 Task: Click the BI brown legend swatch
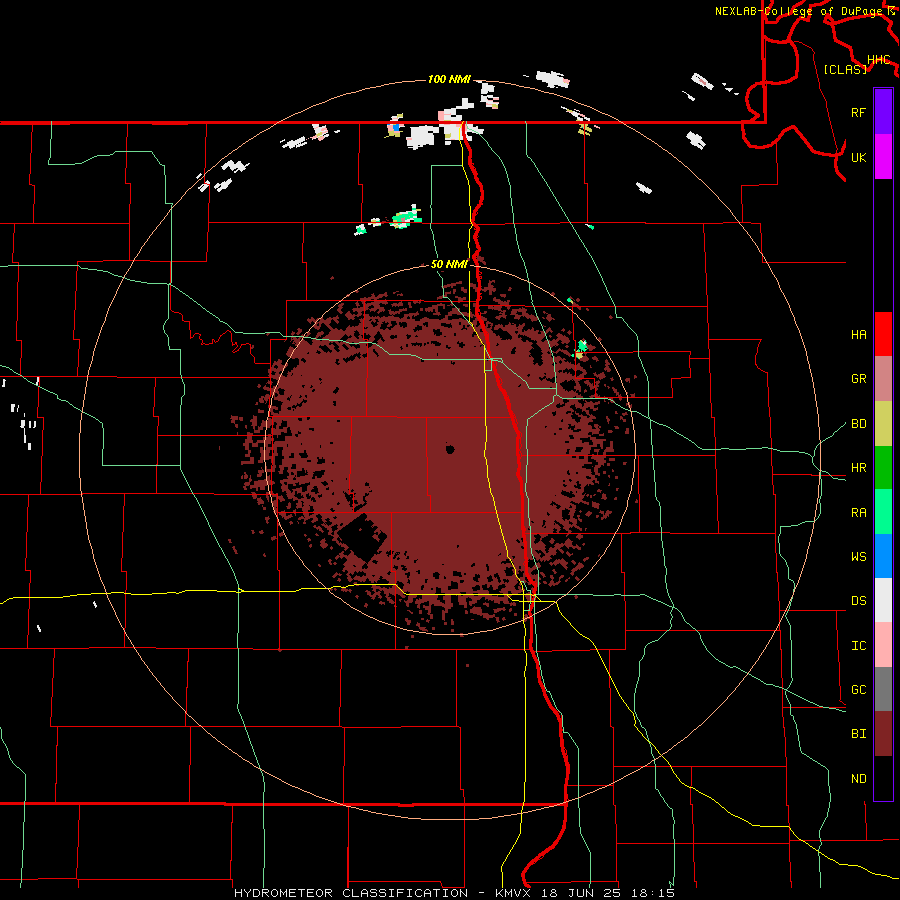(883, 734)
